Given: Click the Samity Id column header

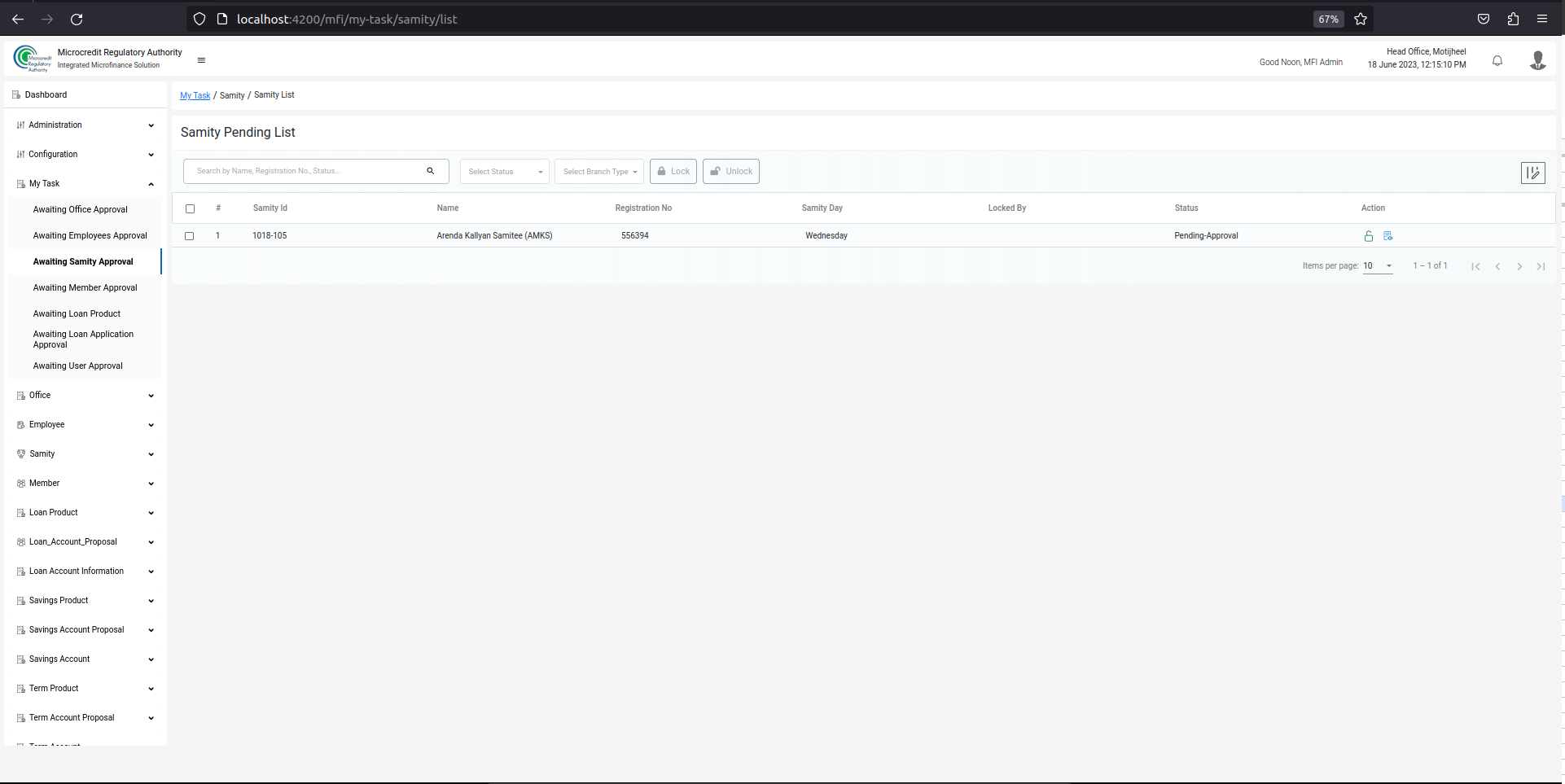Looking at the screenshot, I should (x=270, y=208).
